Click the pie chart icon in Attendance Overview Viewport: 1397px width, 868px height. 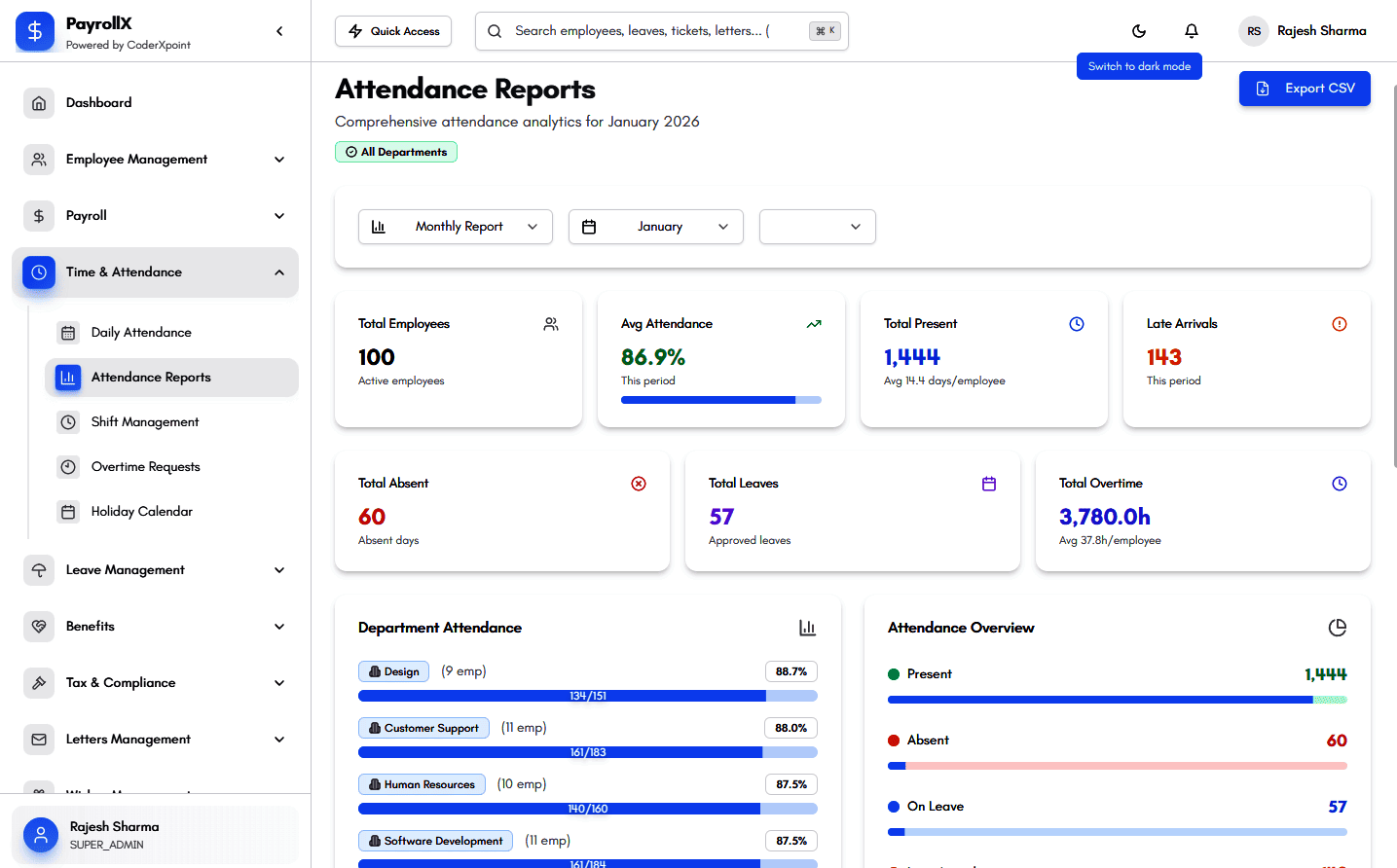click(1337, 628)
